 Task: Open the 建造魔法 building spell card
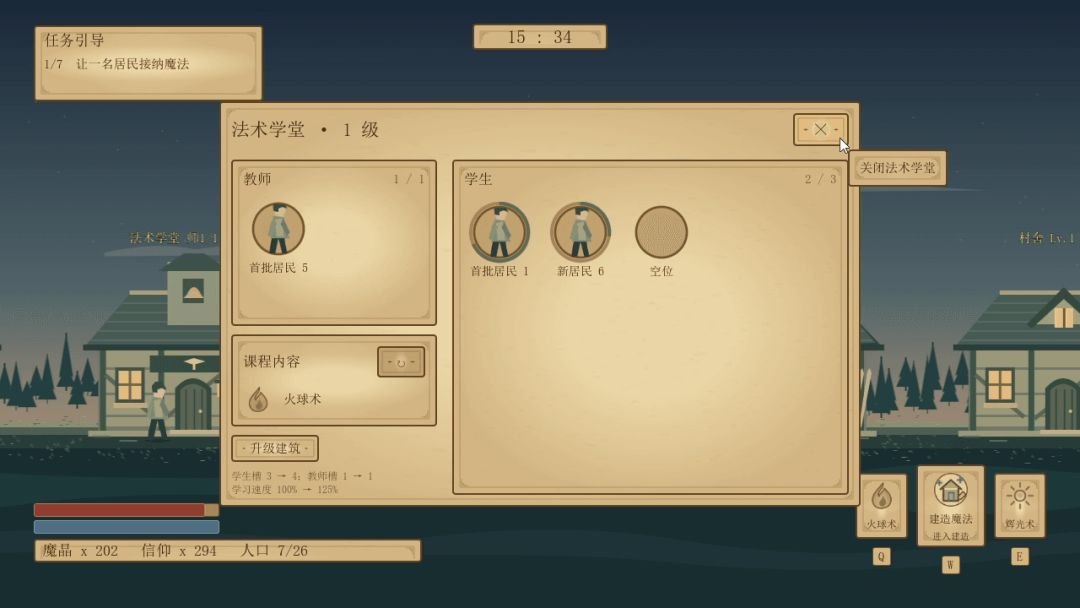pyautogui.click(x=951, y=506)
